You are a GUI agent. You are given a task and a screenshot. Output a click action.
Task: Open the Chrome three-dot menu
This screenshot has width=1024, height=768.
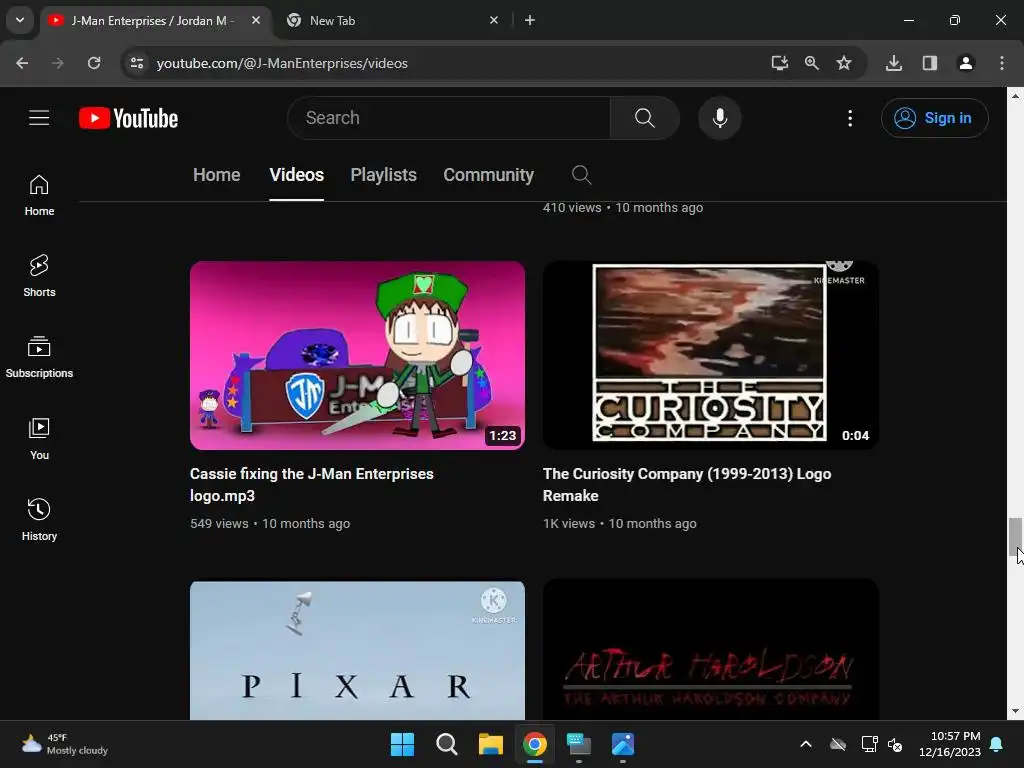[x=1002, y=63]
